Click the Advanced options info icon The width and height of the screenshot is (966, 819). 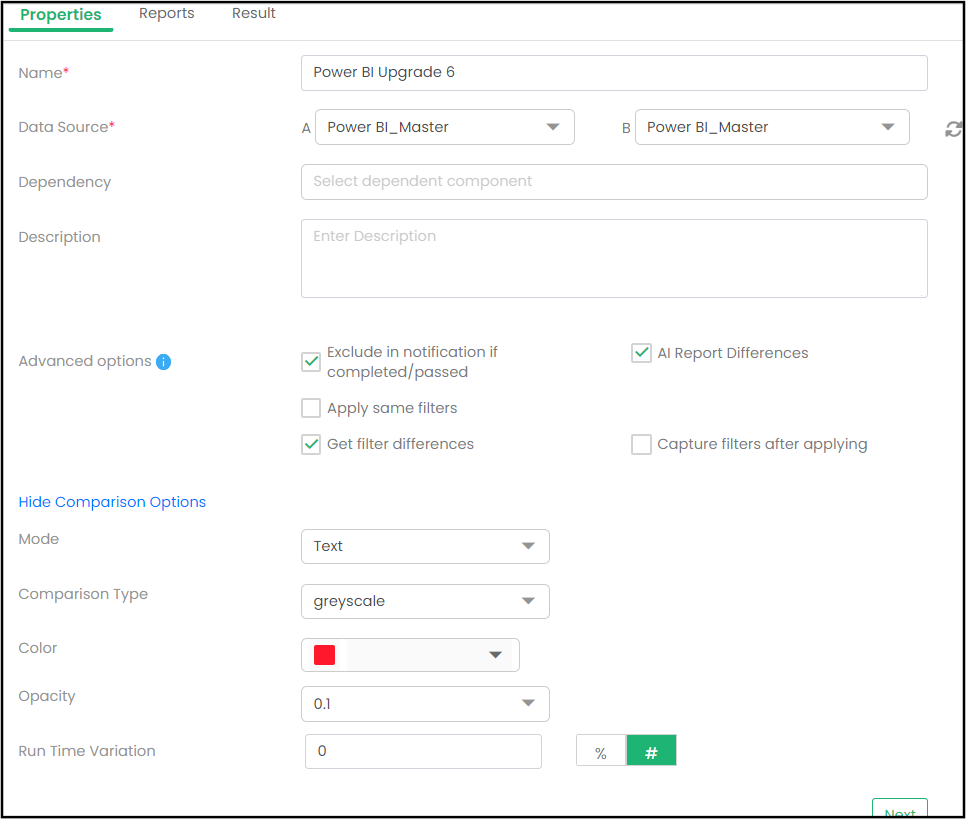point(164,362)
